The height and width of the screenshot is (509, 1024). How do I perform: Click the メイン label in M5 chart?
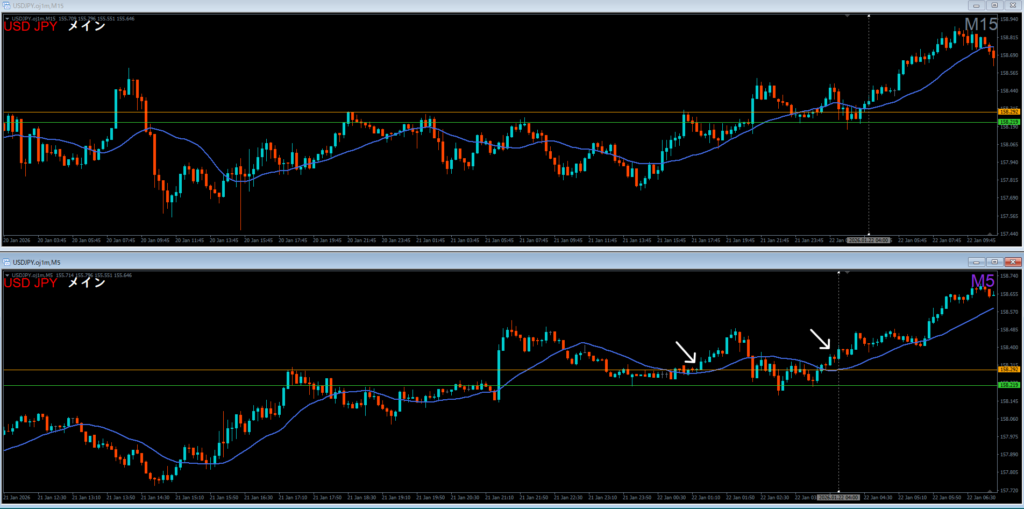click(86, 284)
